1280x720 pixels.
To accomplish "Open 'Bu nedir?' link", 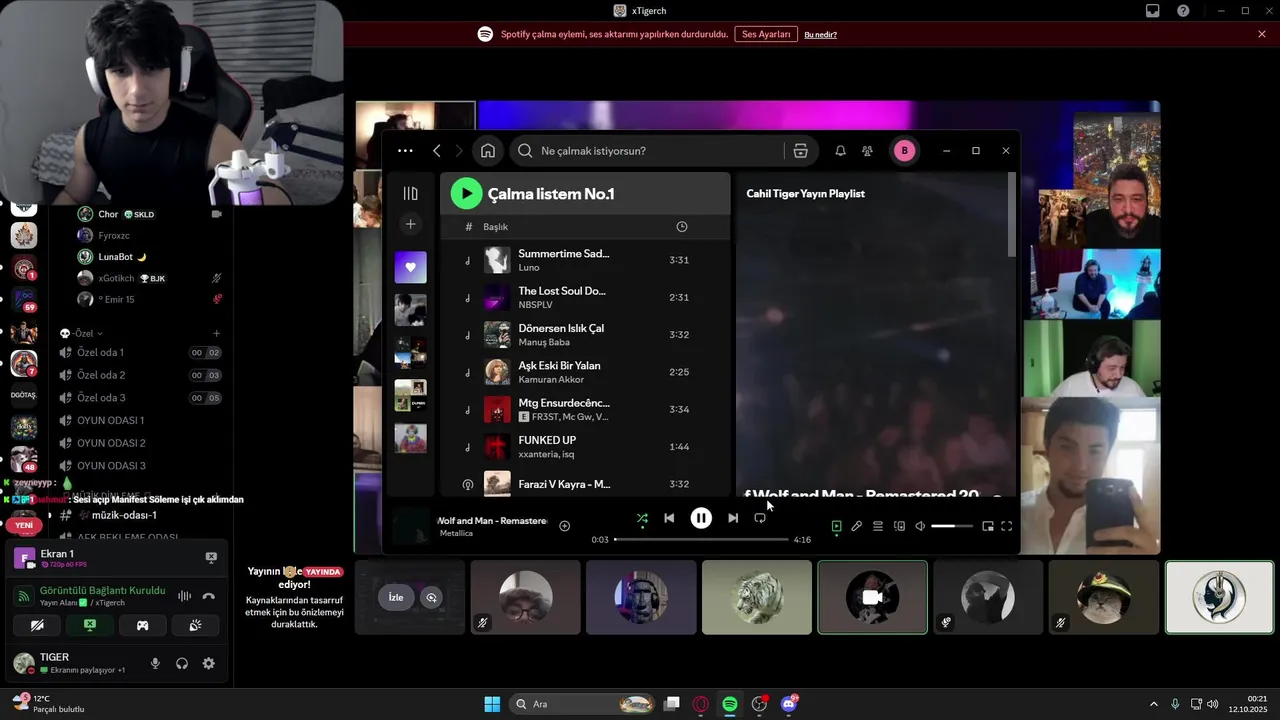I will [820, 34].
